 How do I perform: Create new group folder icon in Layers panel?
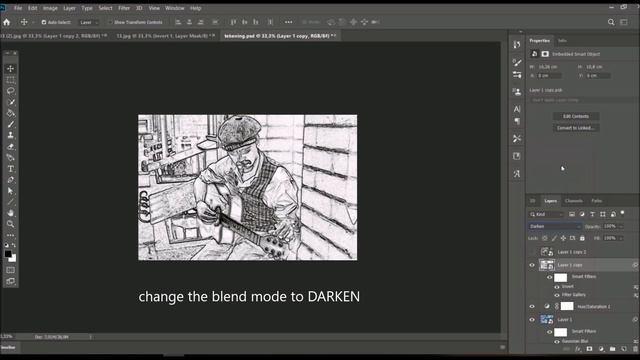click(x=612, y=349)
